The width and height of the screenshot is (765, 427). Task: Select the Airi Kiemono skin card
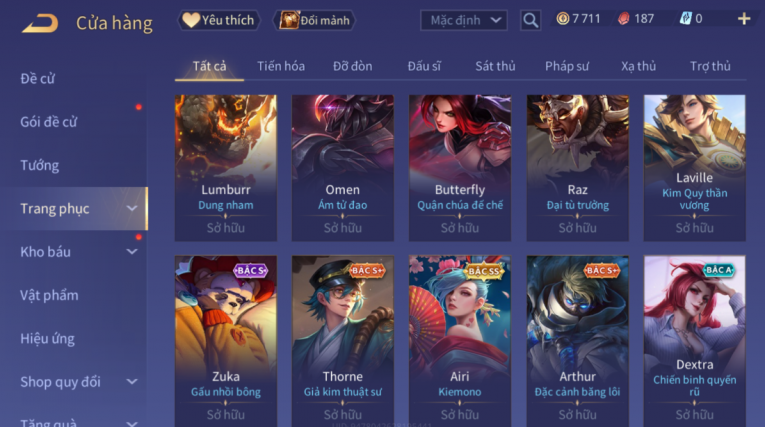pos(460,341)
